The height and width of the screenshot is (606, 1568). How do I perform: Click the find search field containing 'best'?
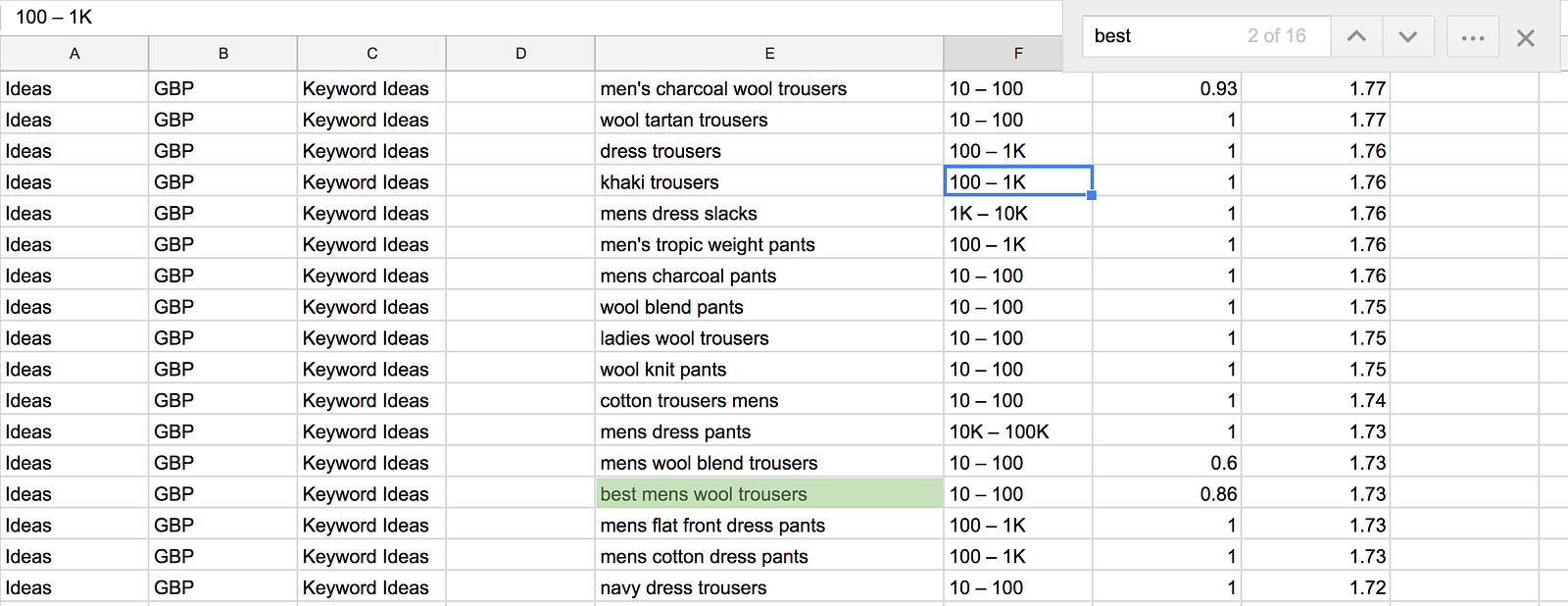click(1161, 36)
